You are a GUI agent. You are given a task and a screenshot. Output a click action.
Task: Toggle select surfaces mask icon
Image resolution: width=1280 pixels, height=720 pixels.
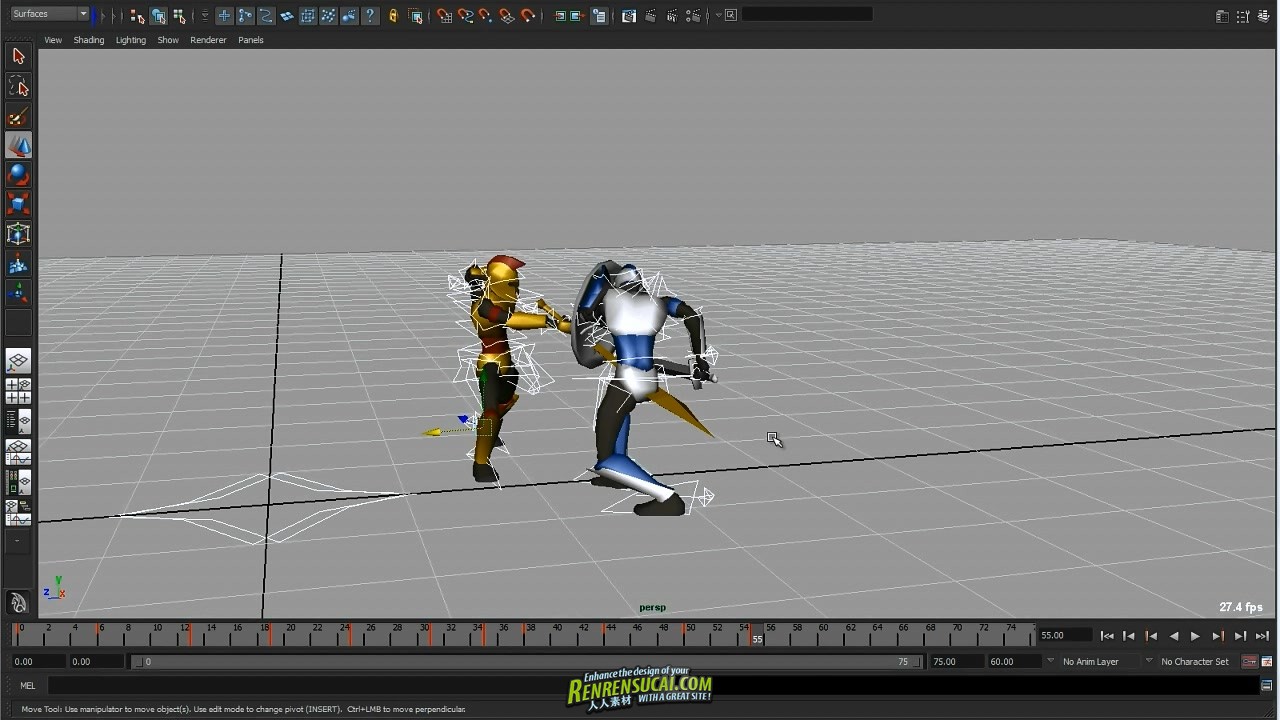[x=286, y=16]
